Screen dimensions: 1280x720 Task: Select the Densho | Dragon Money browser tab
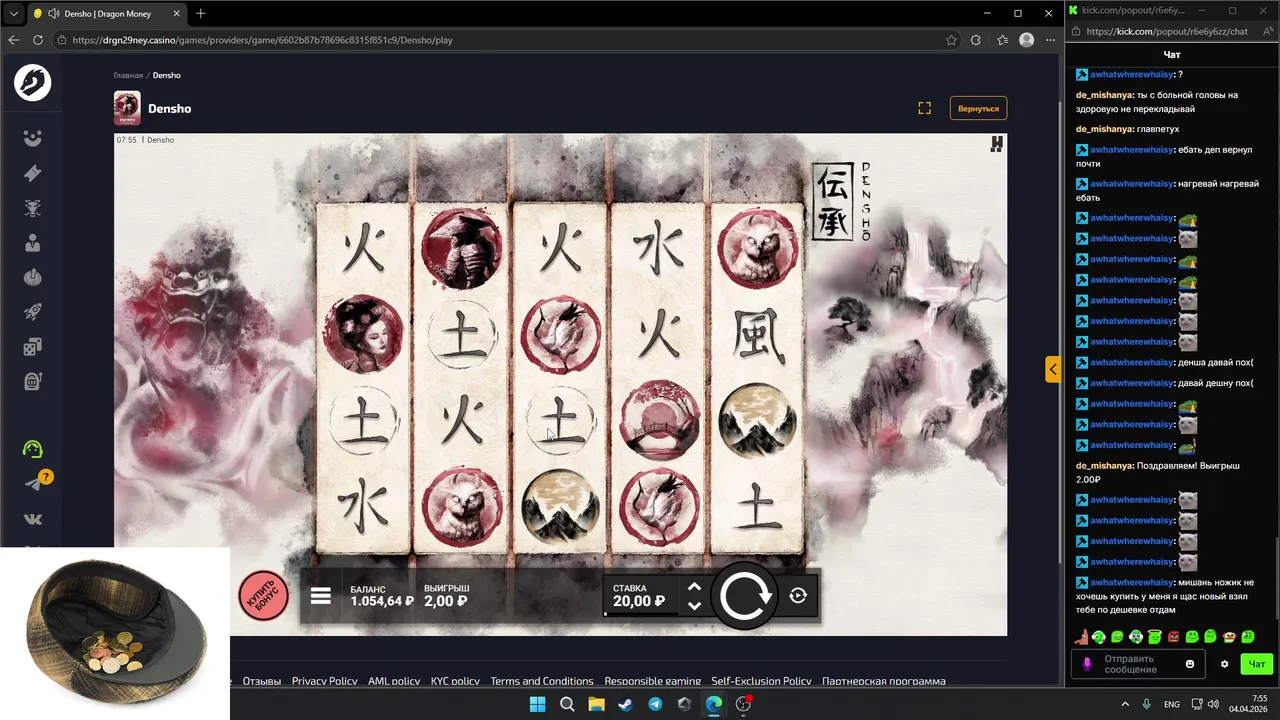point(105,13)
